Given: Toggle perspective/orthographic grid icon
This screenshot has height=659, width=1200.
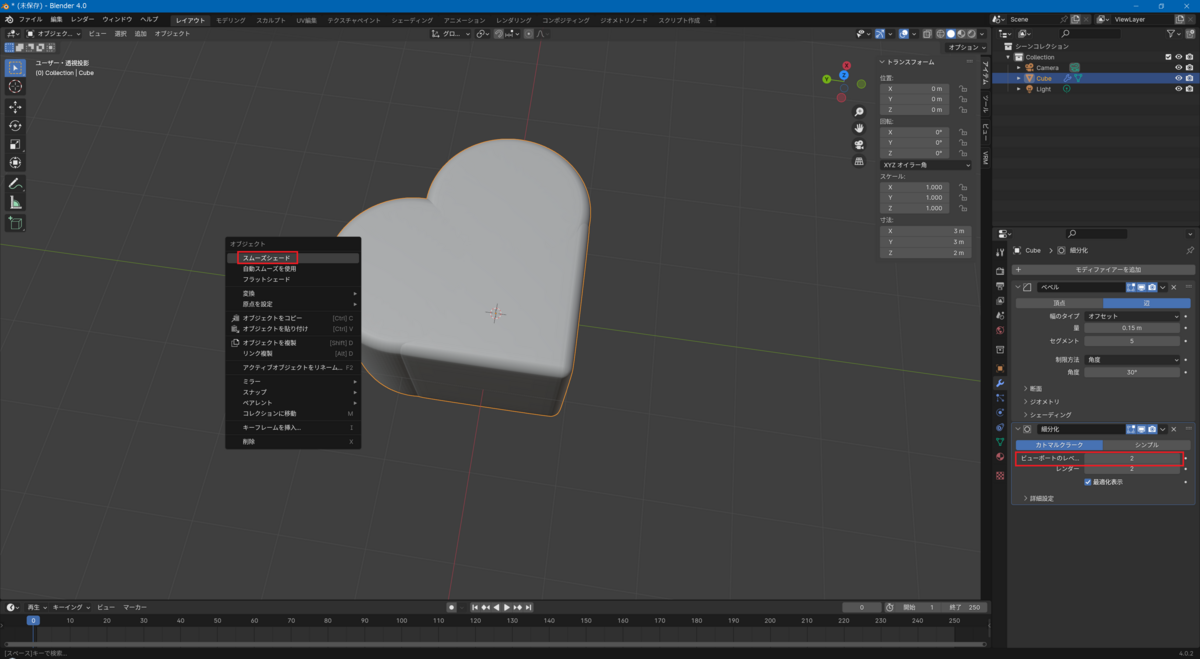Looking at the screenshot, I should pos(859,161).
